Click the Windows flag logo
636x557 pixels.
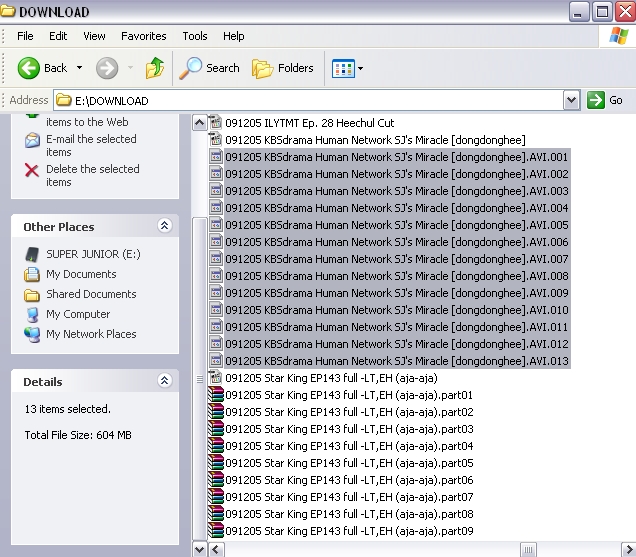[618, 36]
